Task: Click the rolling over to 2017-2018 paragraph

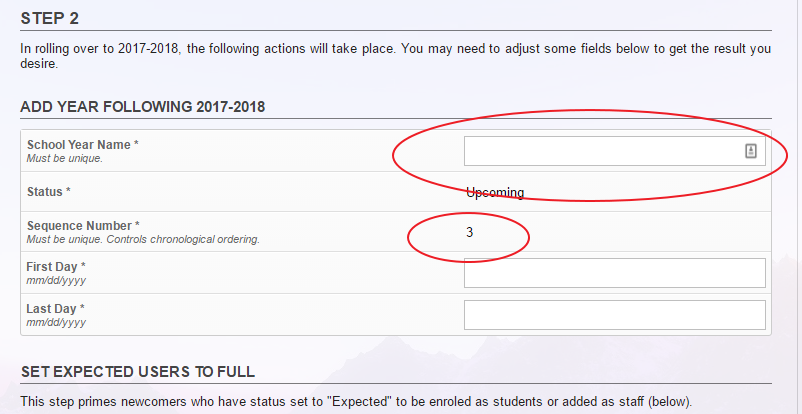Action: point(396,57)
